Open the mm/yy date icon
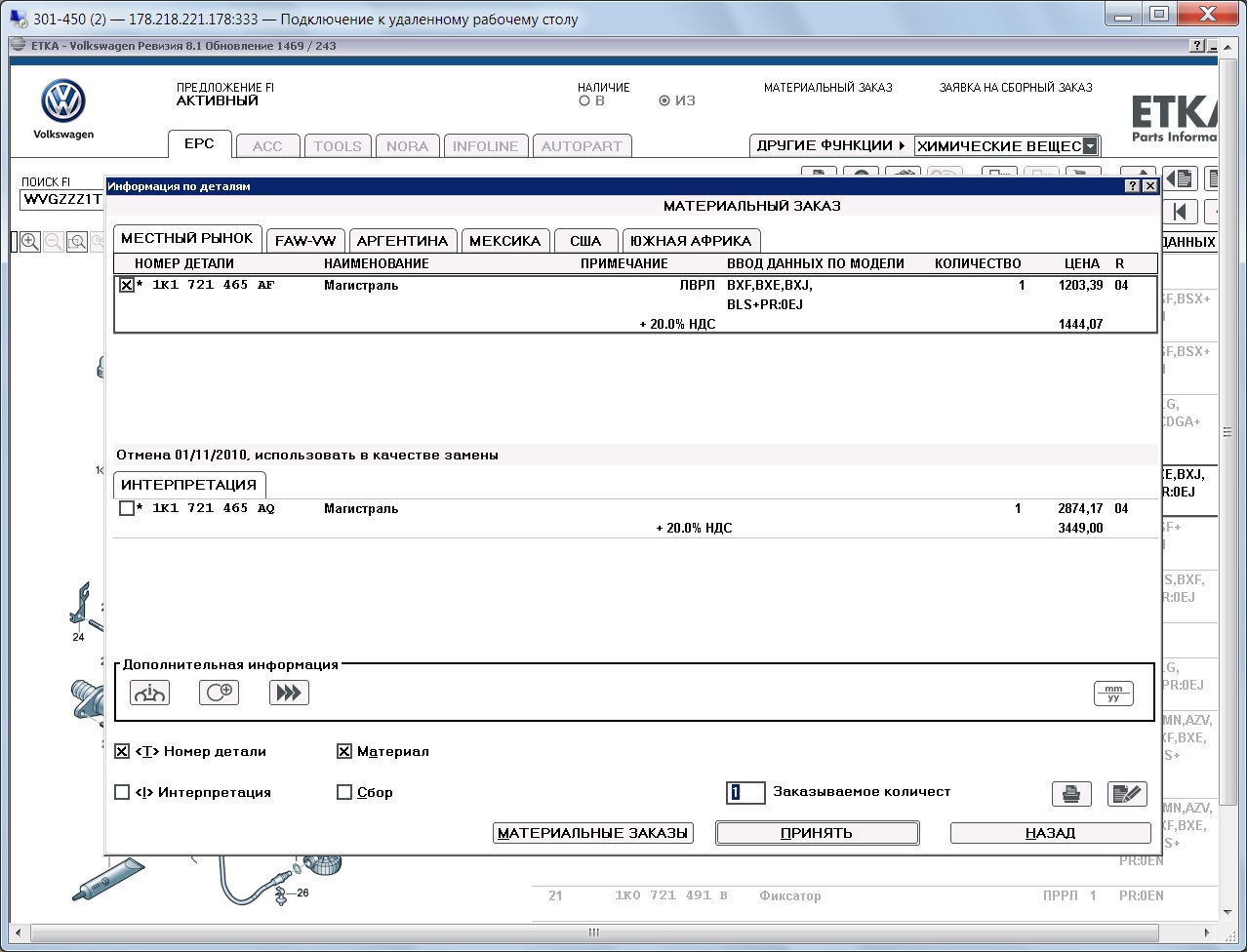Viewport: 1247px width, 952px height. (1113, 694)
